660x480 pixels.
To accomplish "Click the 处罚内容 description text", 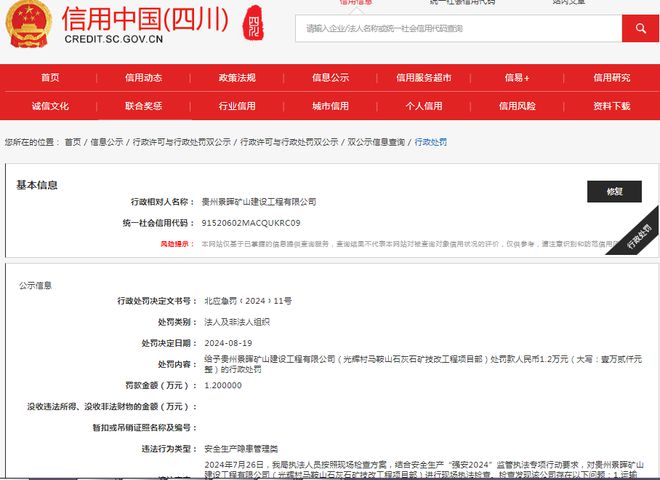I will [x=423, y=364].
